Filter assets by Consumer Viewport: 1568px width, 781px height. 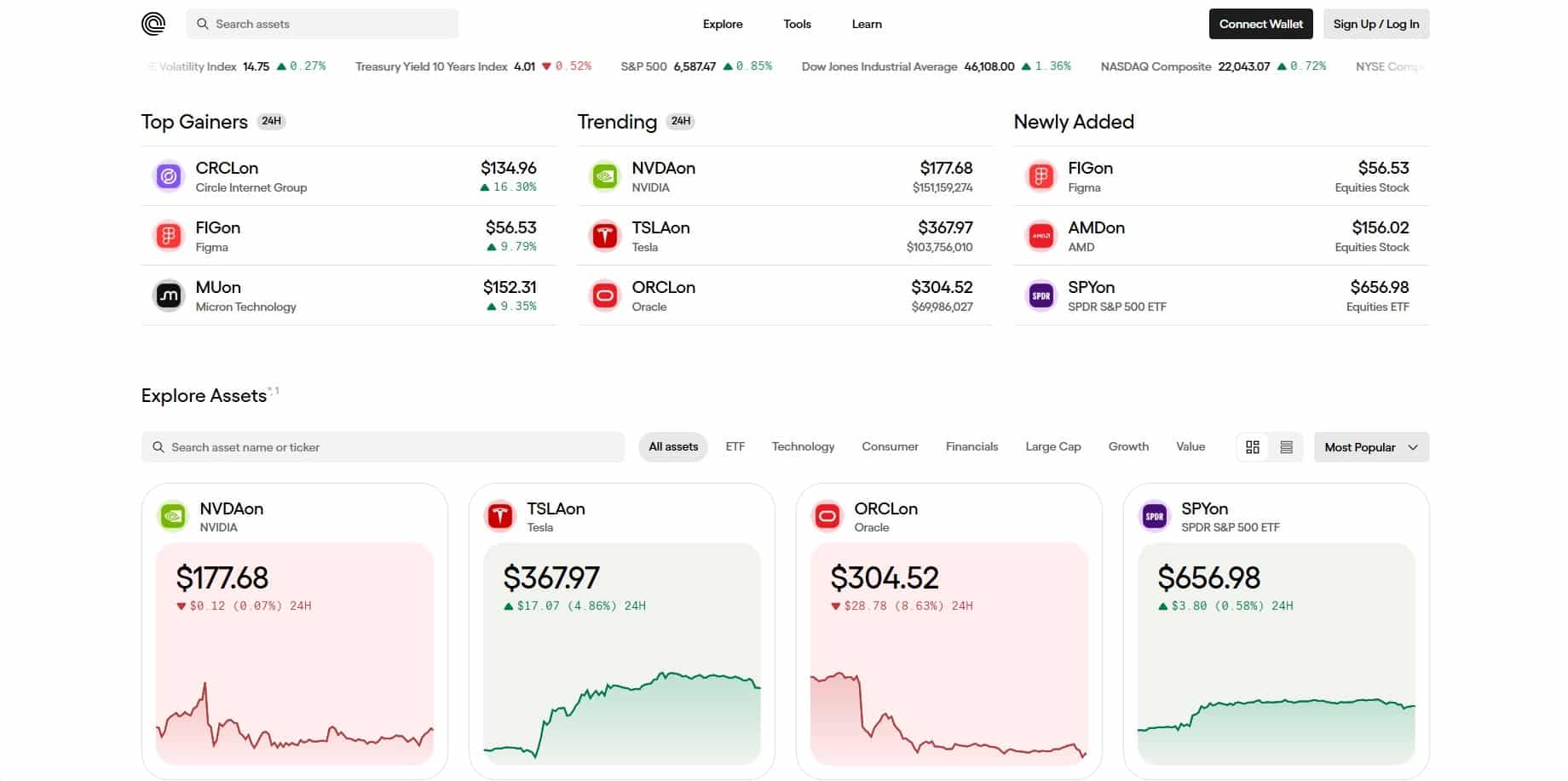tap(890, 447)
